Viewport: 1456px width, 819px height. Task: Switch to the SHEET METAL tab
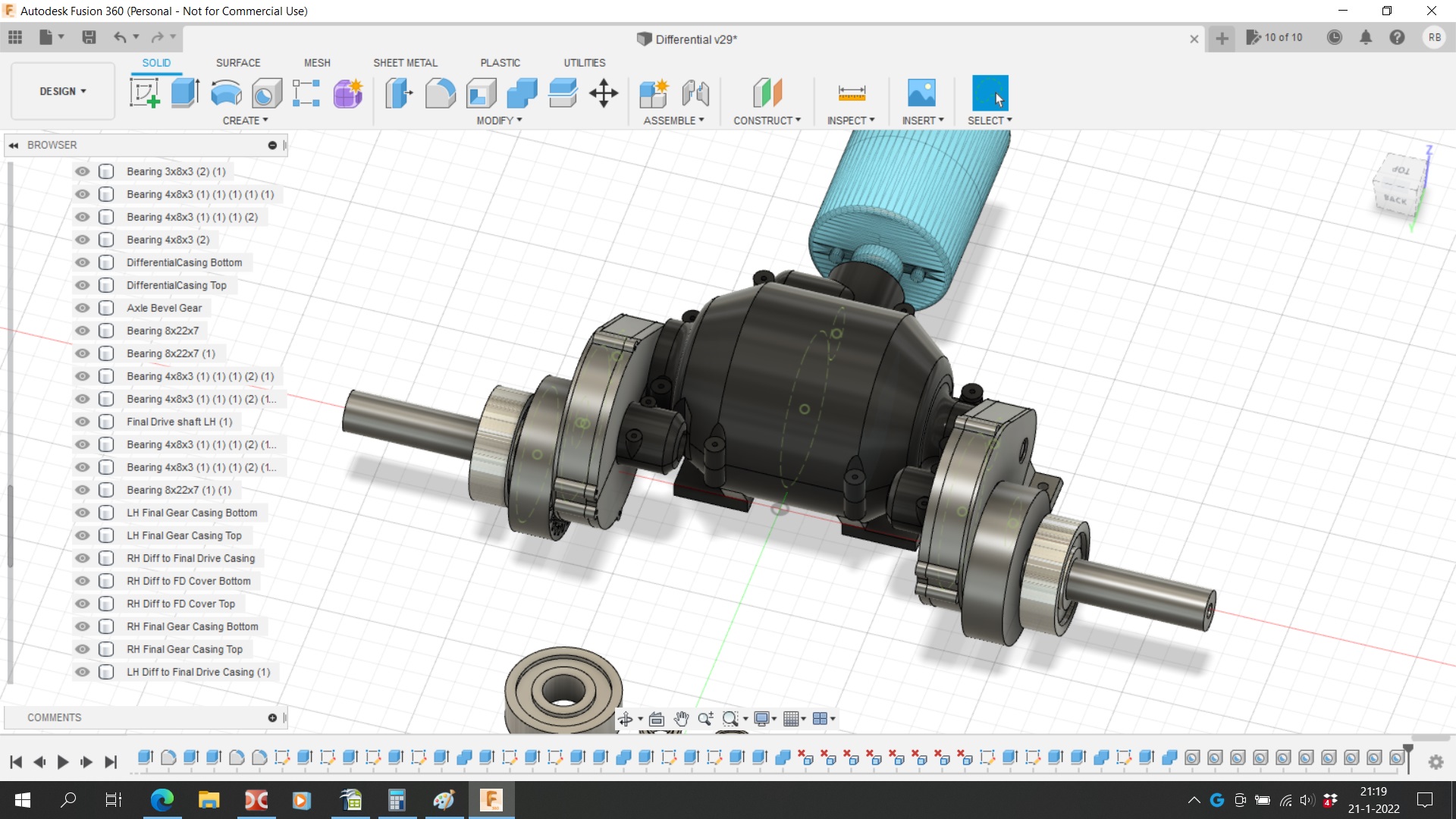[405, 63]
